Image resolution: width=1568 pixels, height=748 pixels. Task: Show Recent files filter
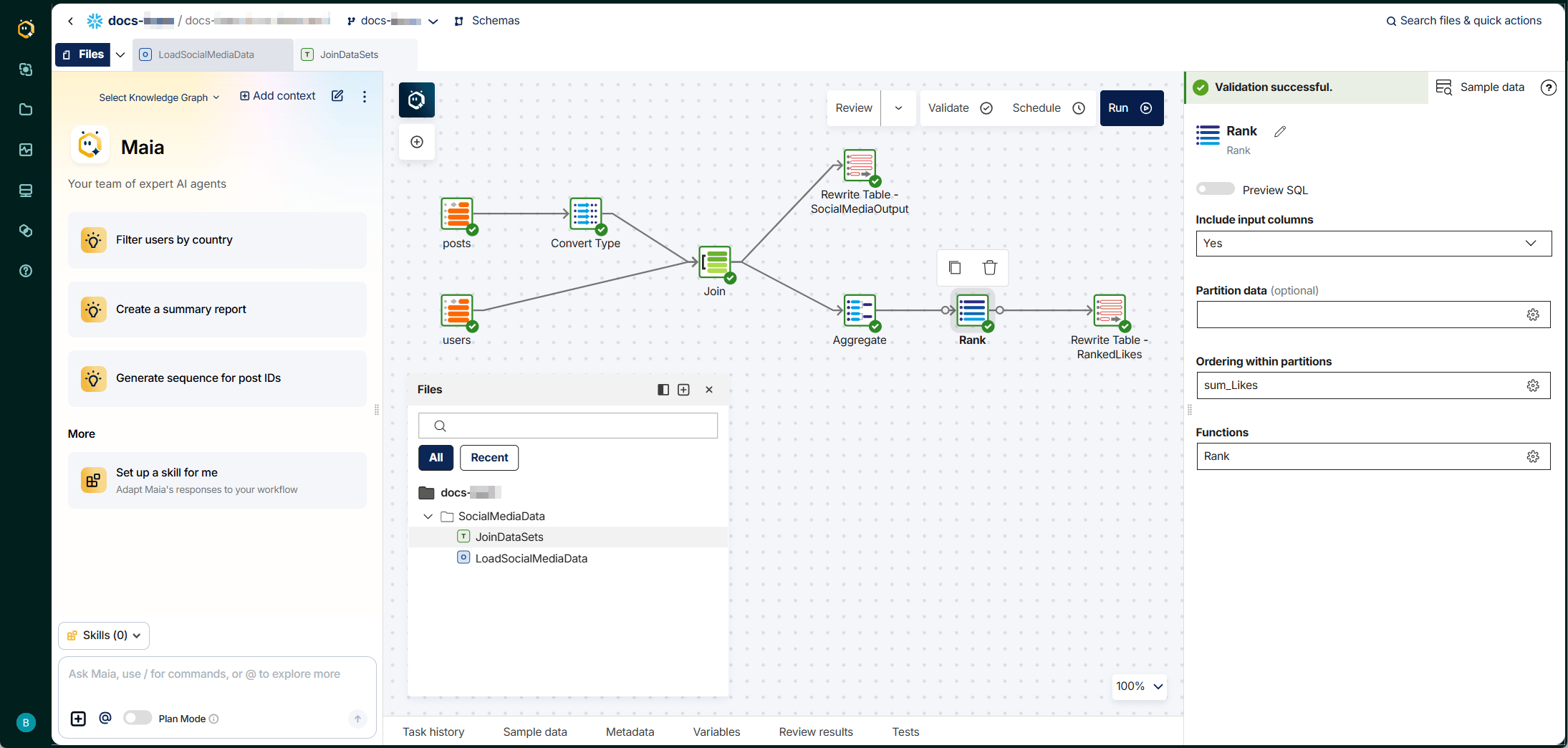489,458
